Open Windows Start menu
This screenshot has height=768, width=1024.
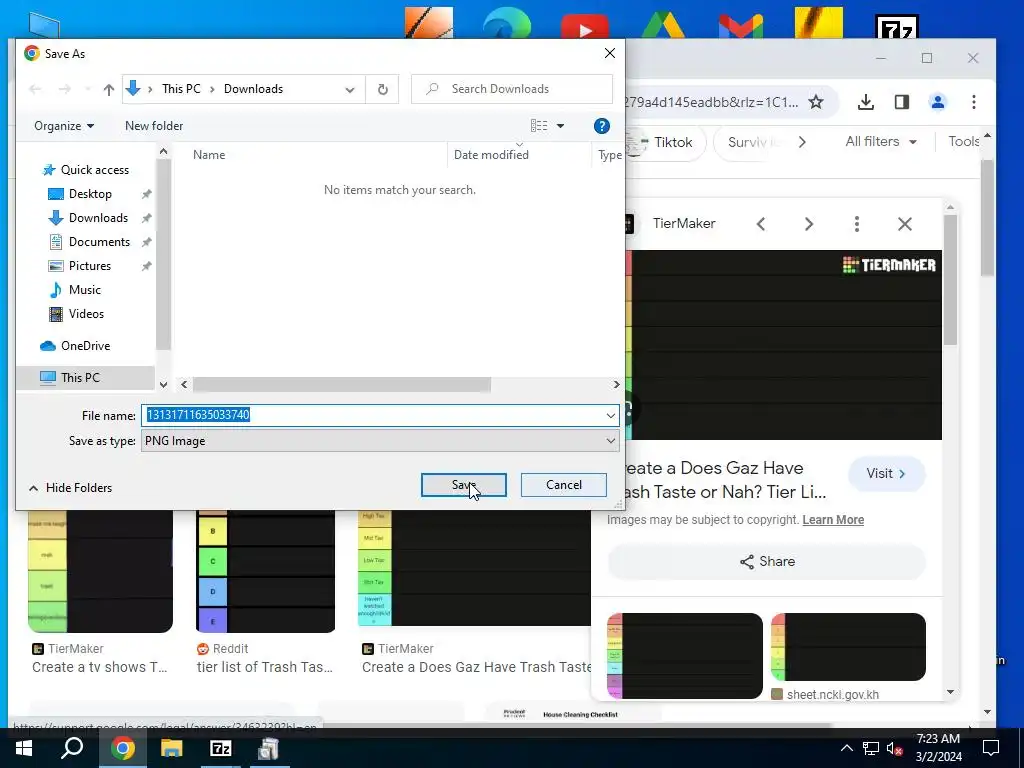pos(24,748)
